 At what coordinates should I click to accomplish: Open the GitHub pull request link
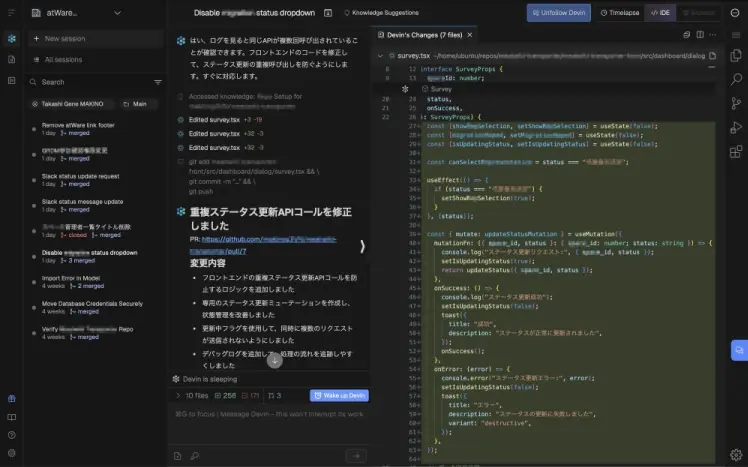pos(263,245)
